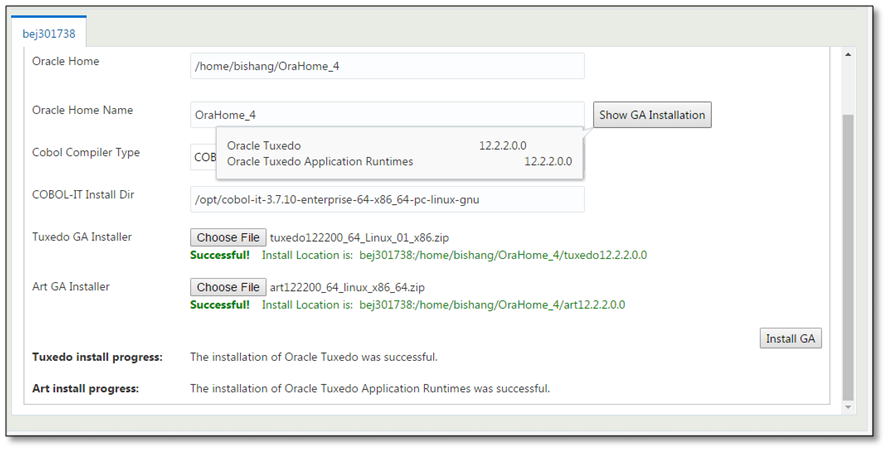The image size is (888, 451).
Task: Click Tuxedo install progress label
Action: point(97,357)
